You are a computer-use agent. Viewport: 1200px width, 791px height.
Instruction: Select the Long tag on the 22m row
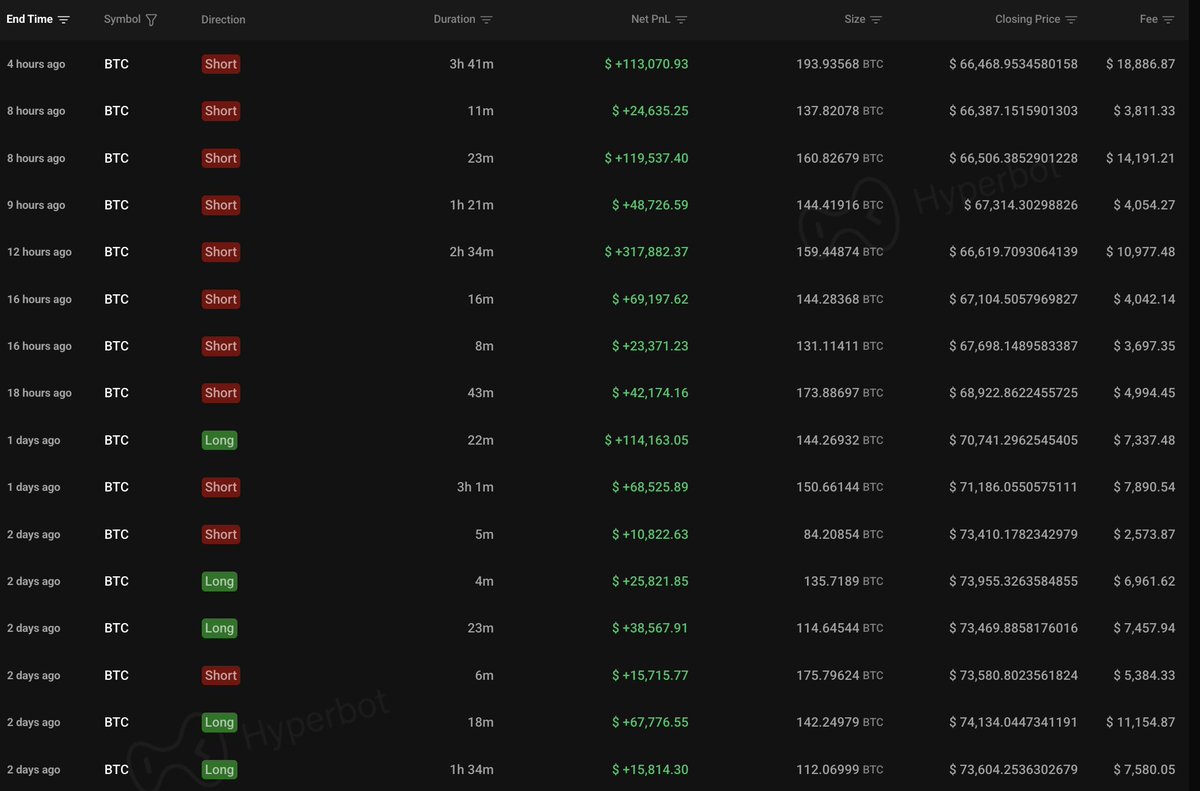click(x=219, y=440)
